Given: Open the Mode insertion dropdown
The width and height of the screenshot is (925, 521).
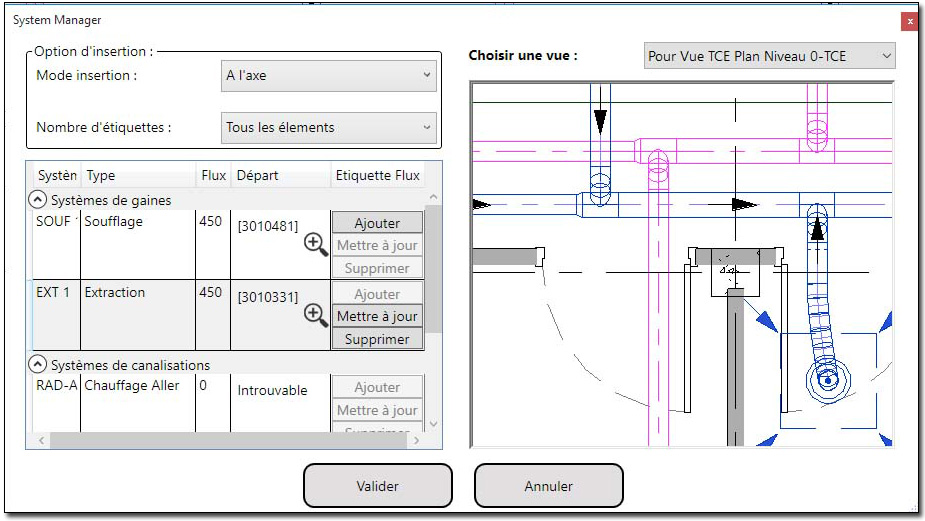Looking at the screenshot, I should 328,75.
